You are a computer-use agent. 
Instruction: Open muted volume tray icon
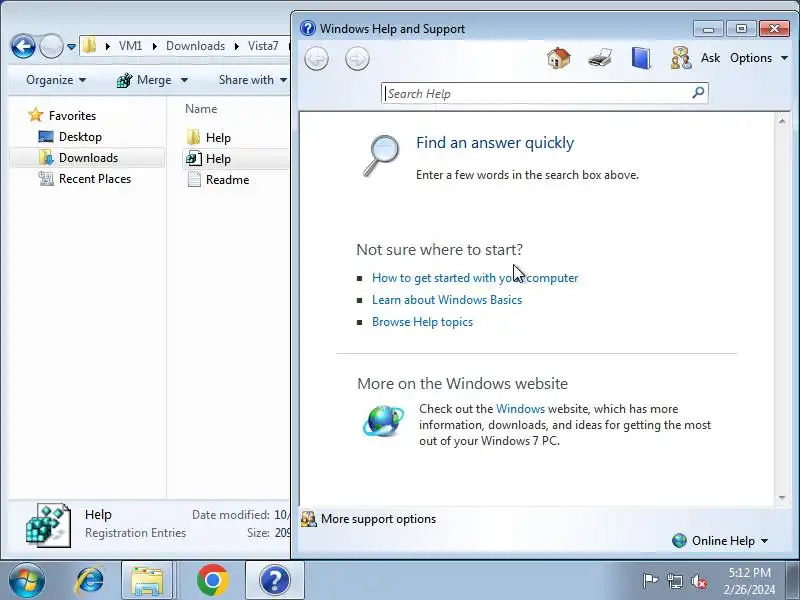tap(699, 581)
